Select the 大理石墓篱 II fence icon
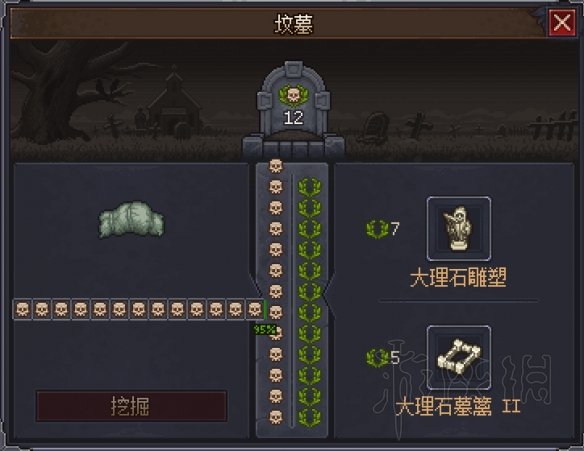Image resolution: width=584 pixels, height=451 pixels. click(458, 358)
